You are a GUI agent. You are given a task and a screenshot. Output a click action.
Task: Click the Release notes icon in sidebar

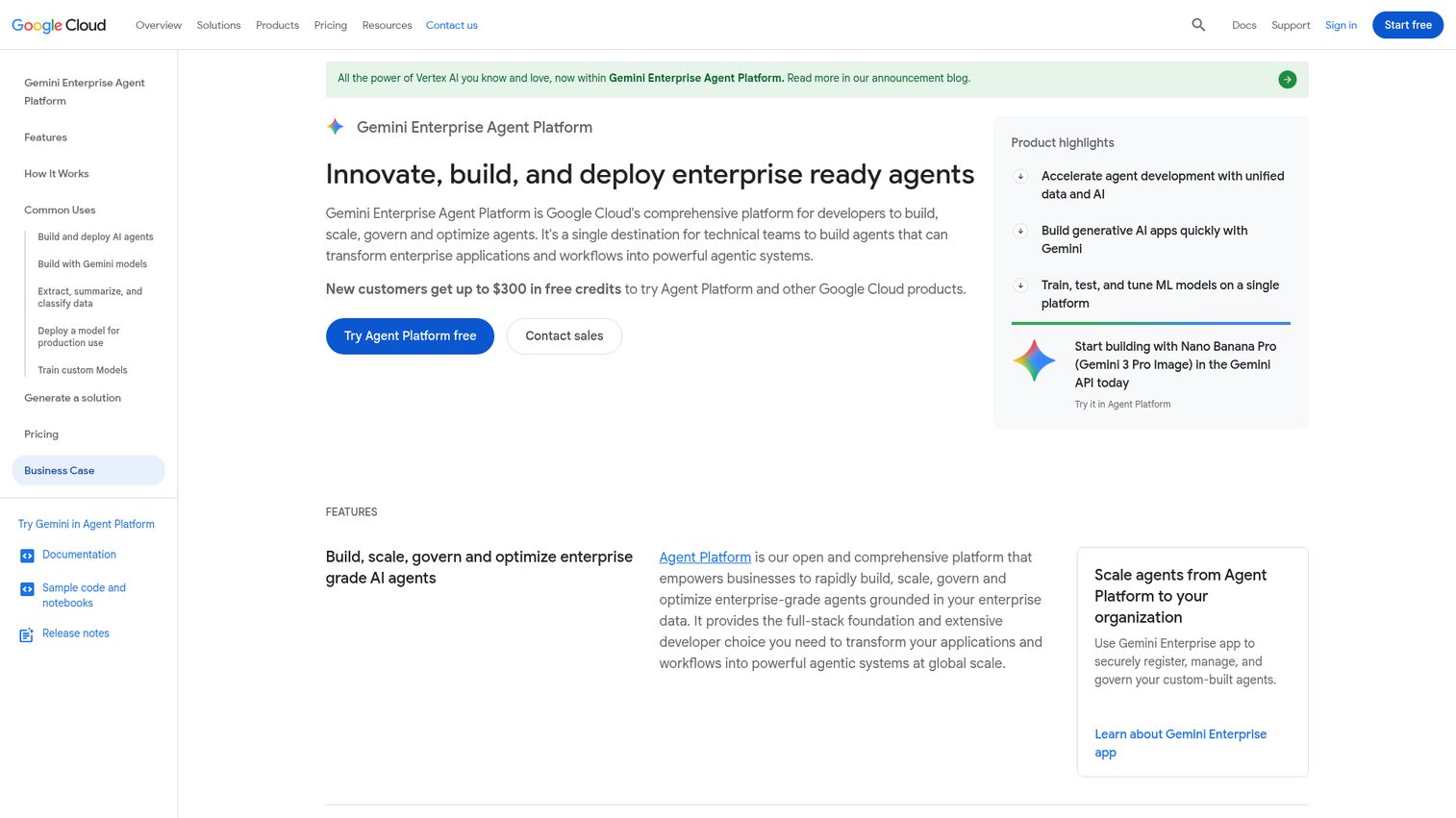(x=27, y=634)
